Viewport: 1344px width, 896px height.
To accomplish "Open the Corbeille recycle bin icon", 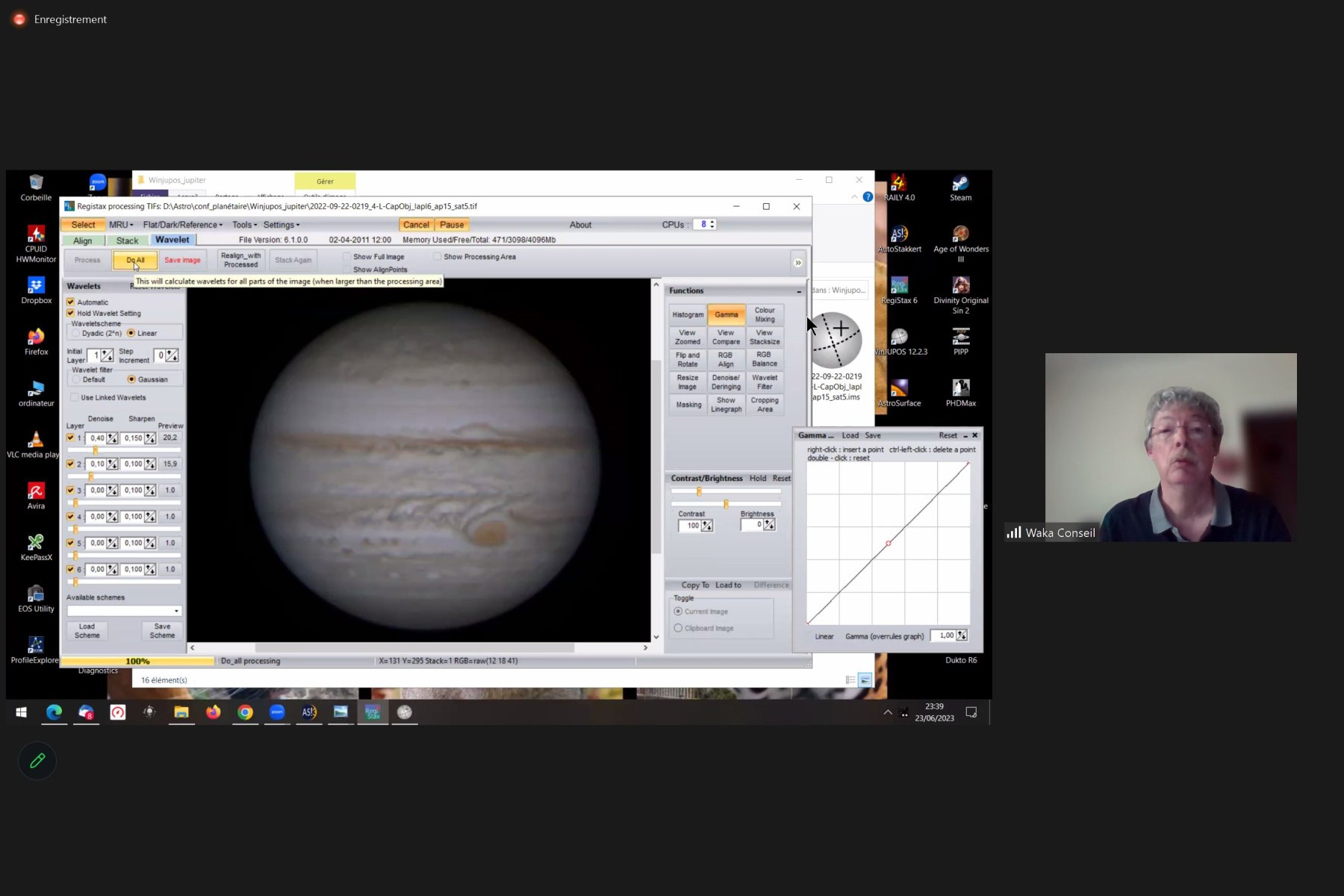I will tap(36, 187).
